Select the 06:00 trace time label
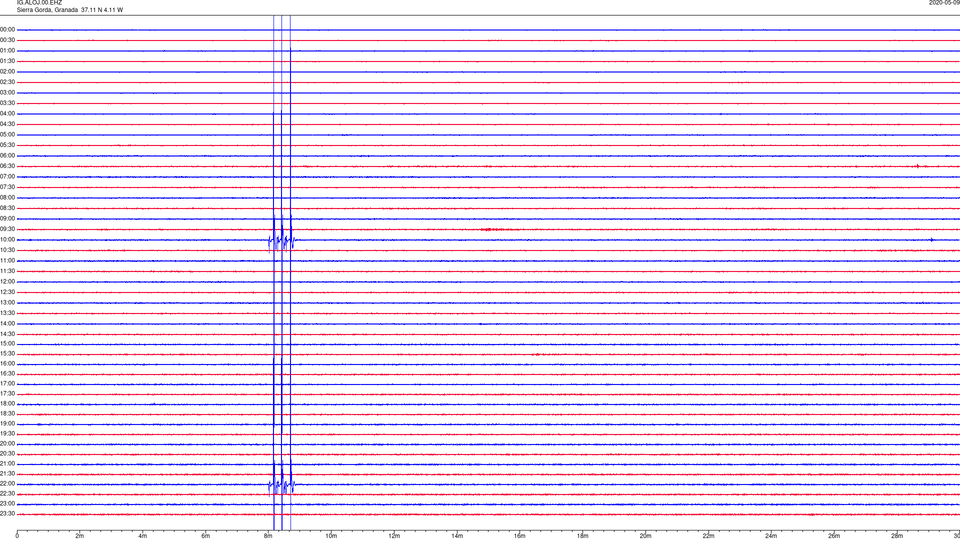The image size is (960, 540). click(x=7, y=156)
